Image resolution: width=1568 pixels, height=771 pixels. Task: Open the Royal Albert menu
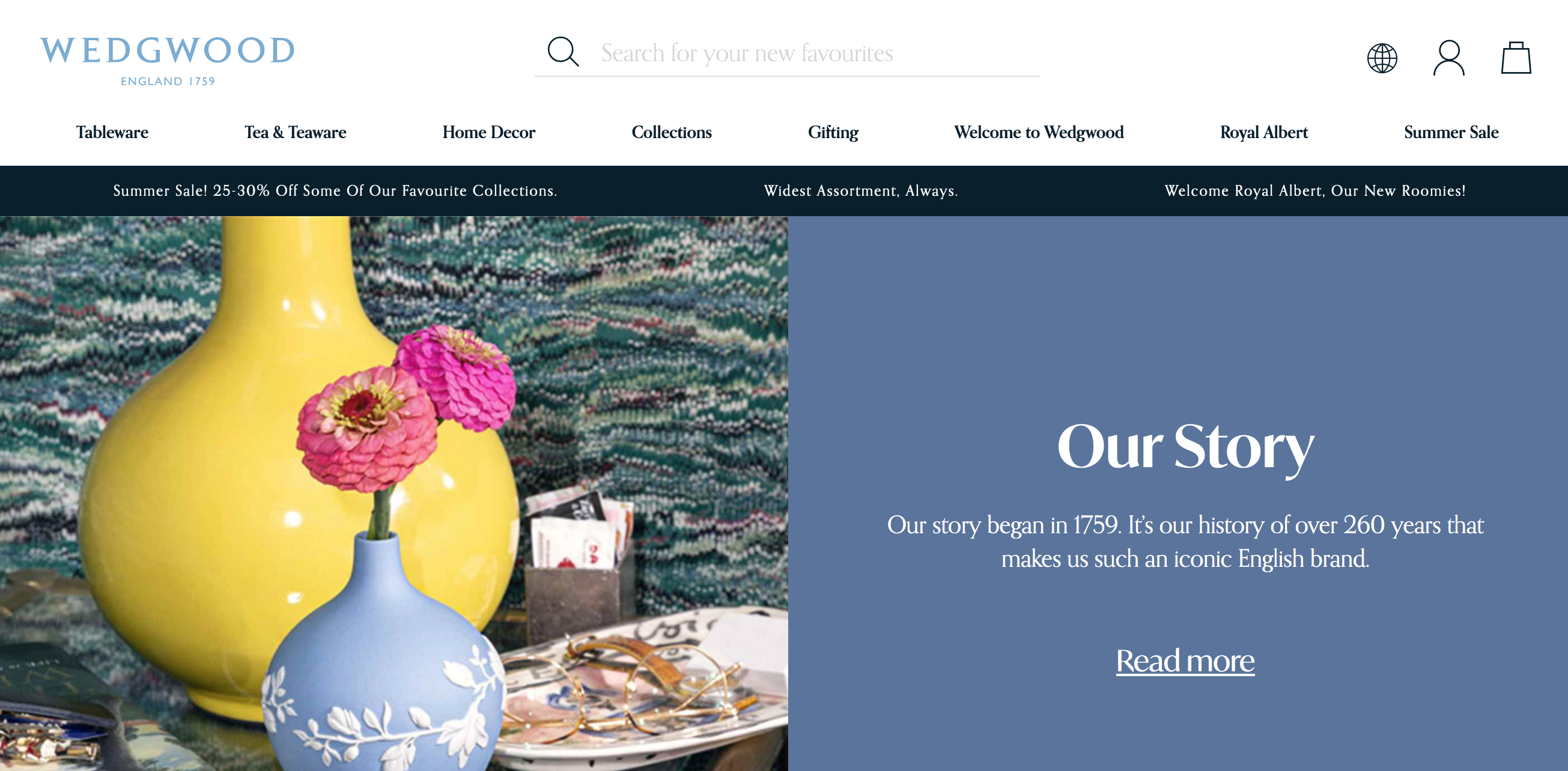click(1263, 132)
